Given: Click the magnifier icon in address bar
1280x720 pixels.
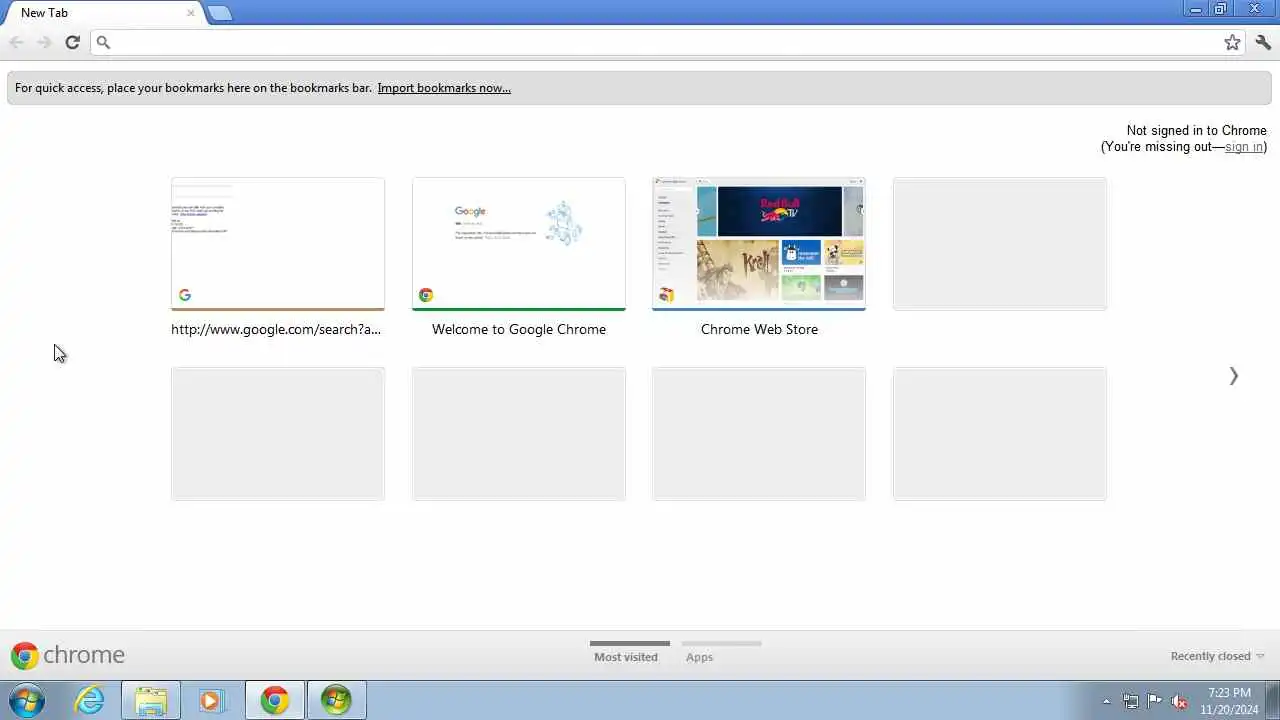Looking at the screenshot, I should pyautogui.click(x=103, y=42).
